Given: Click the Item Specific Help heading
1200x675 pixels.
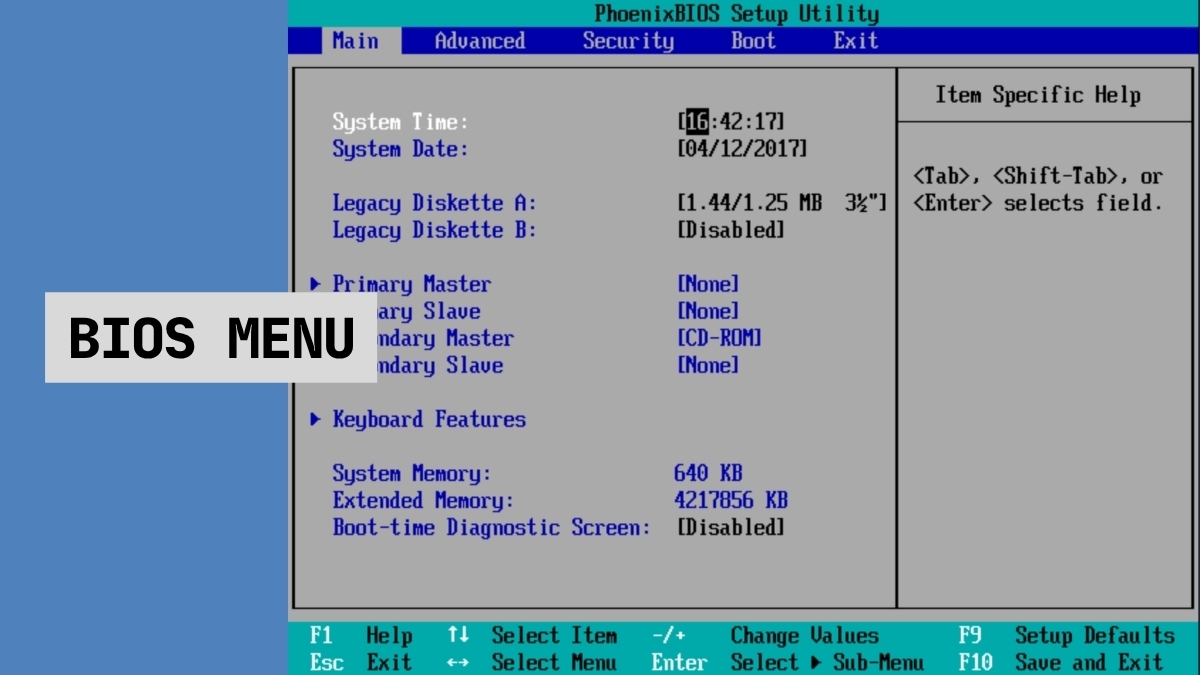Looking at the screenshot, I should pyautogui.click(x=1038, y=96).
